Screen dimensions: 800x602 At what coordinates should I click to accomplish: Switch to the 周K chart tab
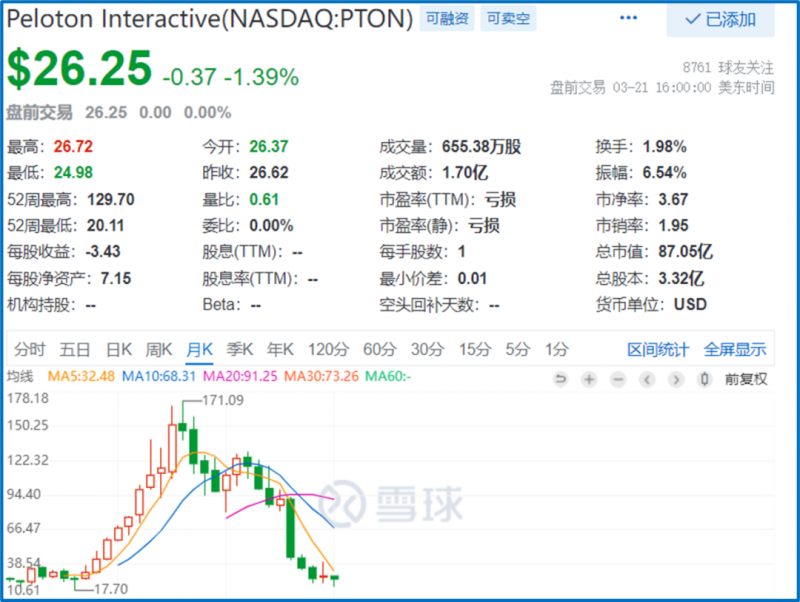point(159,349)
